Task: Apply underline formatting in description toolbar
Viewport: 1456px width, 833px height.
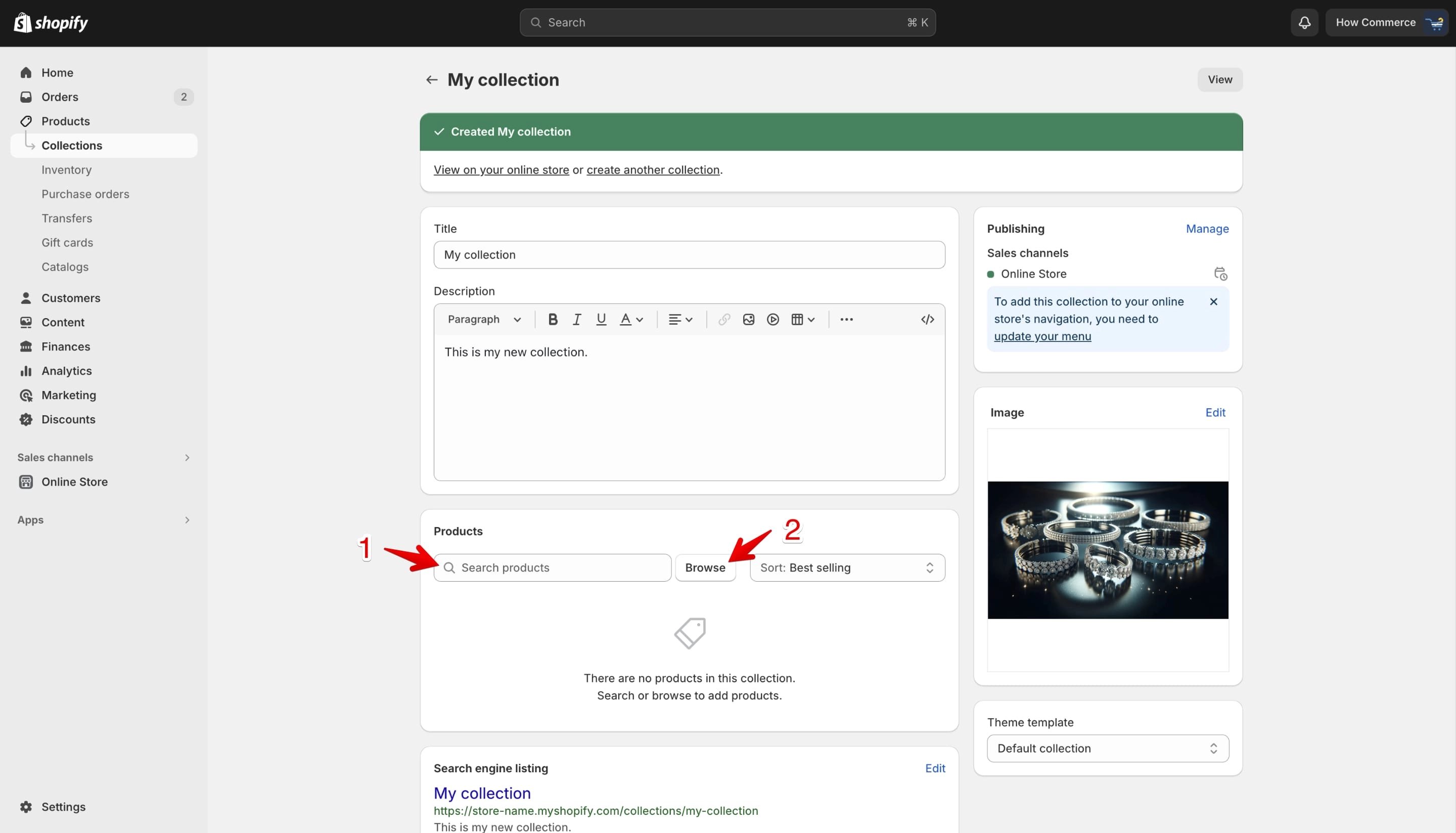Action: (x=601, y=319)
